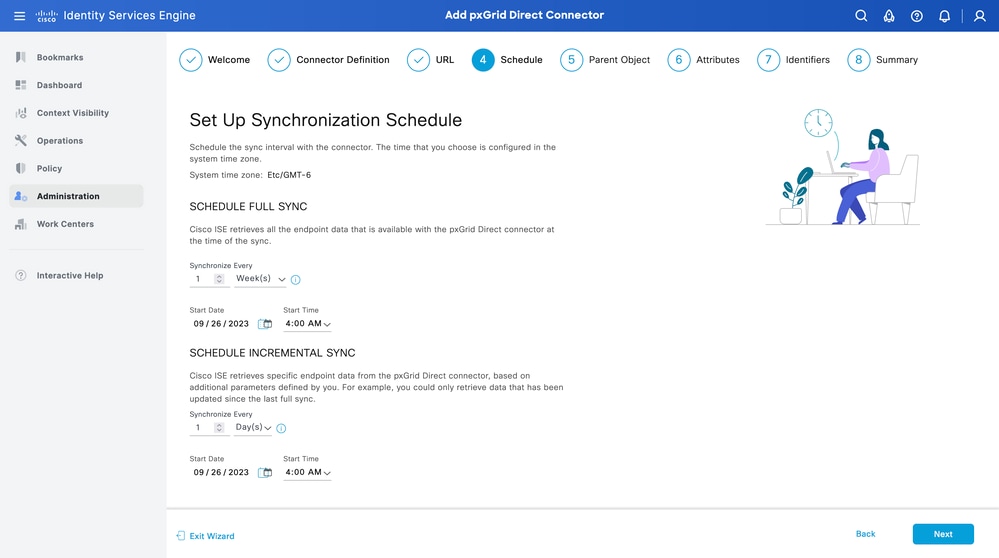Image resolution: width=999 pixels, height=558 pixels.
Task: Click the Exit Wizard door icon
Action: tap(180, 536)
